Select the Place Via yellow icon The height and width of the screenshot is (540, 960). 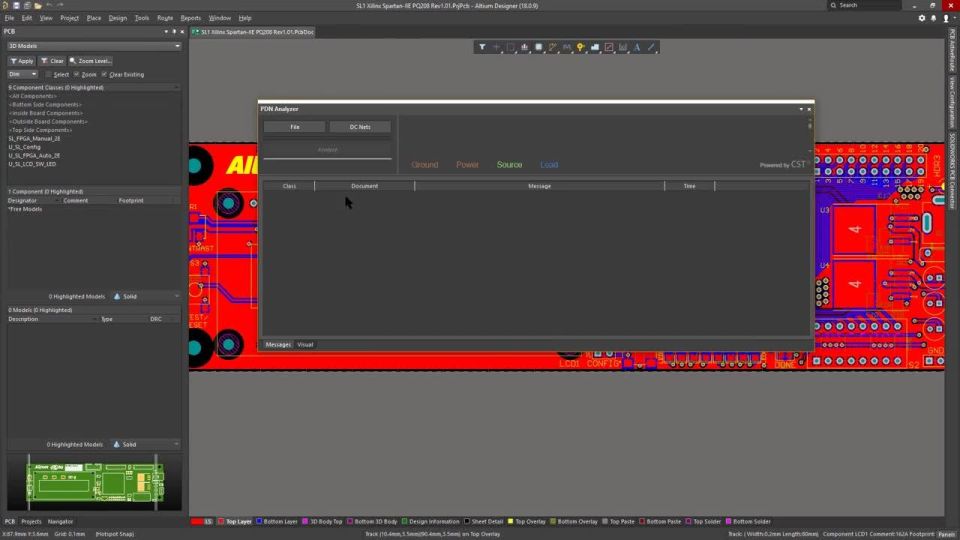tap(580, 47)
